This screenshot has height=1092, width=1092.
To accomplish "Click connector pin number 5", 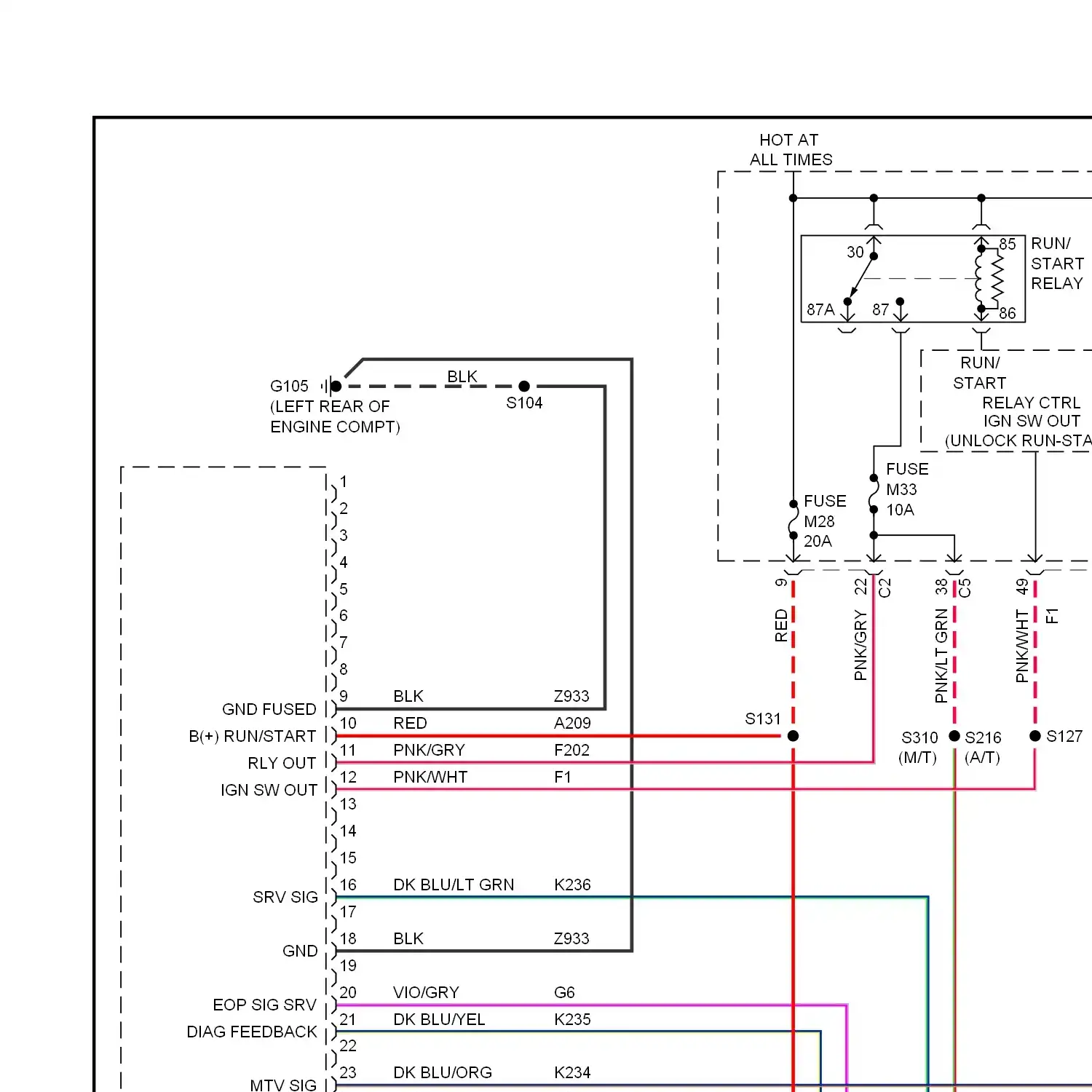I will point(344,589).
